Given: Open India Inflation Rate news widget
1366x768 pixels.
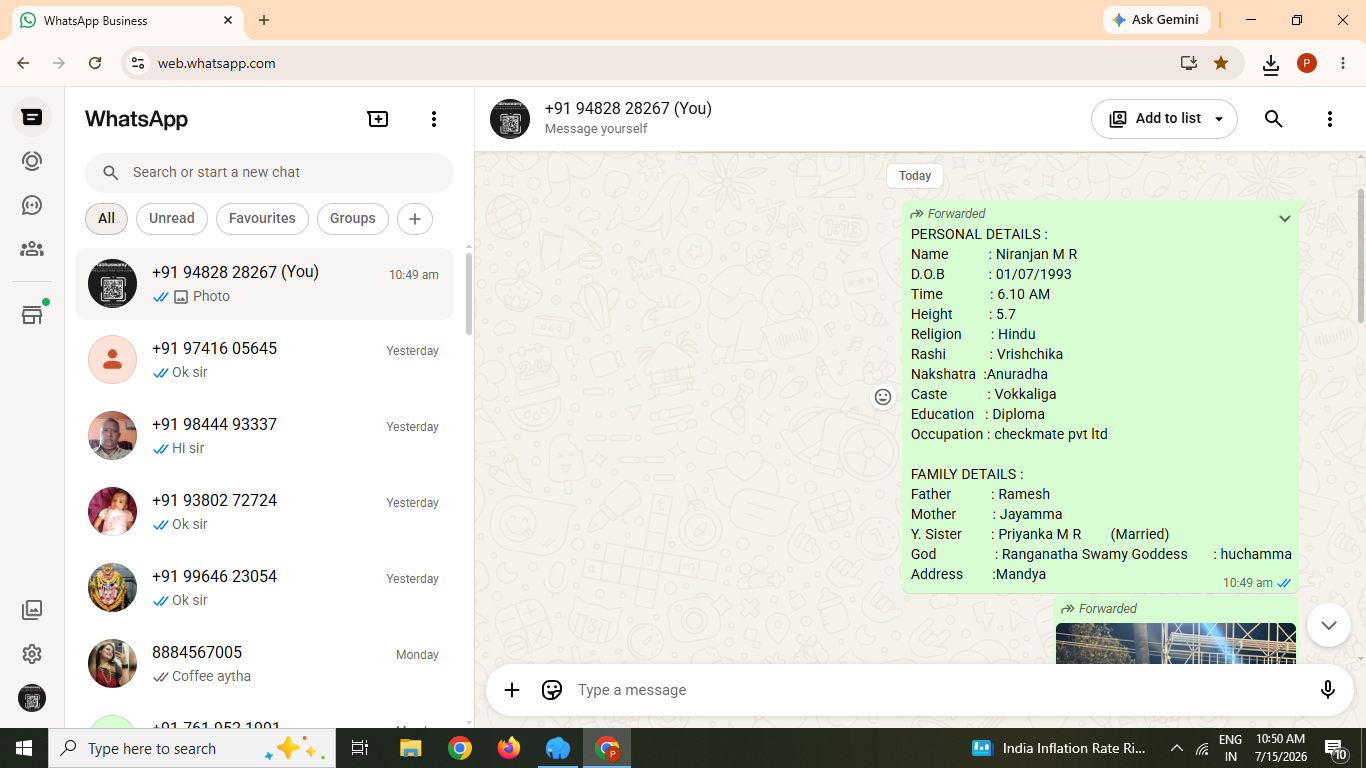Looking at the screenshot, I should pyautogui.click(x=1059, y=748).
